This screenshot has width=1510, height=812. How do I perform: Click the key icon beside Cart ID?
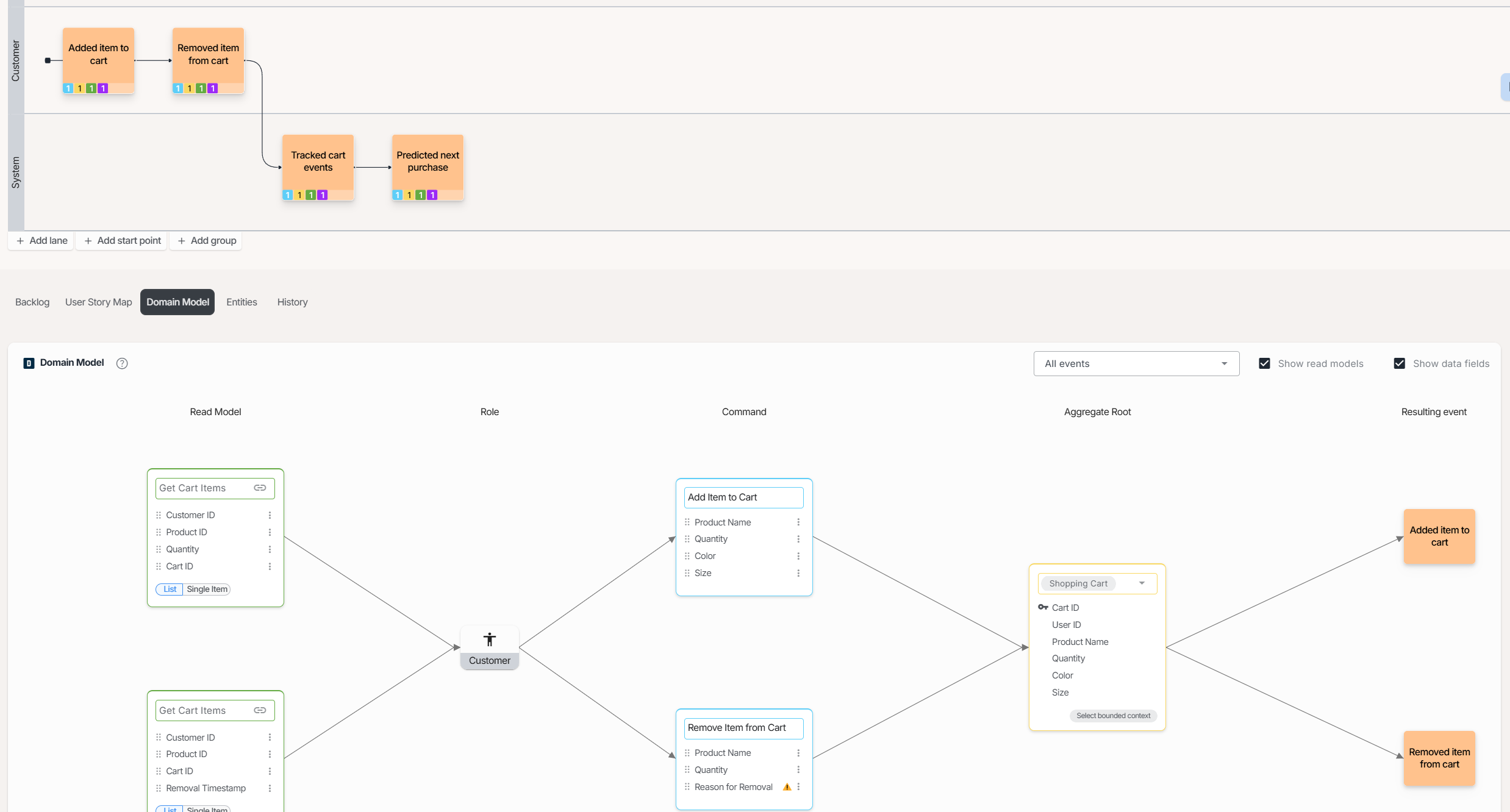[x=1043, y=607]
